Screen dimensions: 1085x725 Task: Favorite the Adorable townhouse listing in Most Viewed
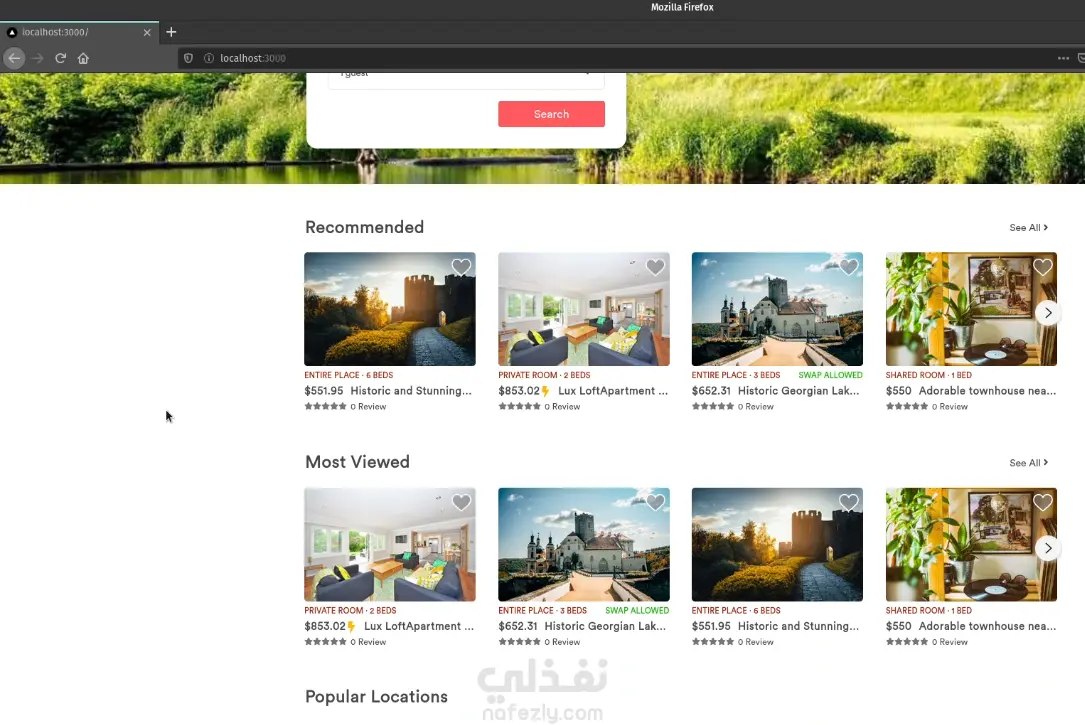(x=1042, y=502)
